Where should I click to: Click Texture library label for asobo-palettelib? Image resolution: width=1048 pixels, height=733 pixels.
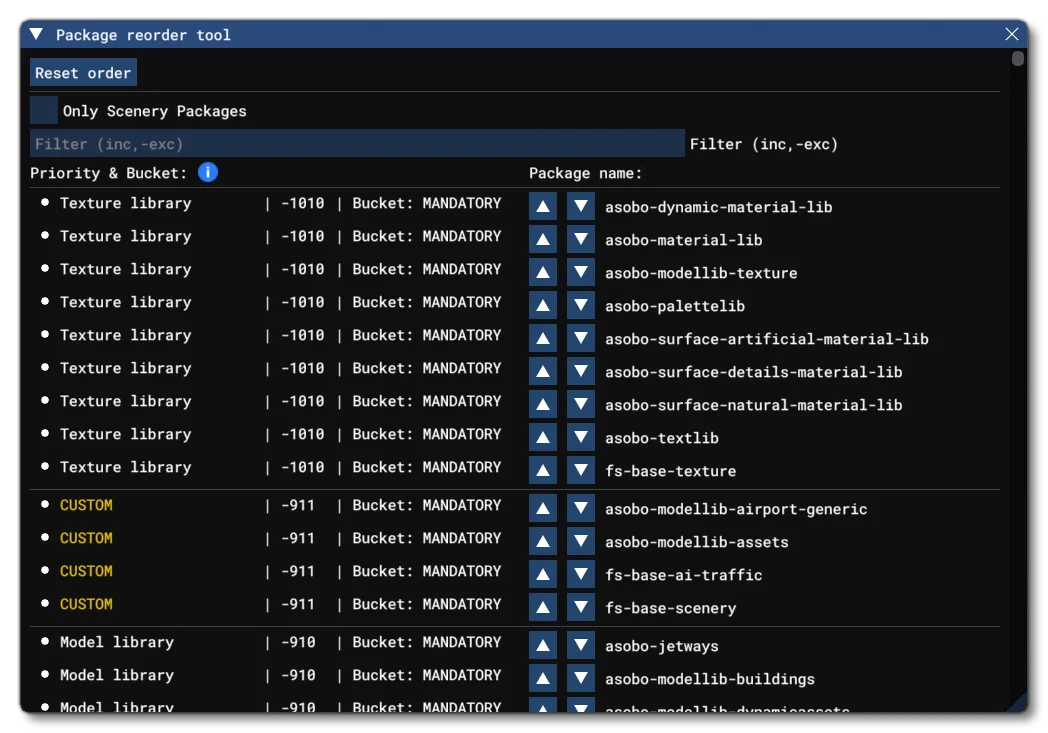(126, 302)
